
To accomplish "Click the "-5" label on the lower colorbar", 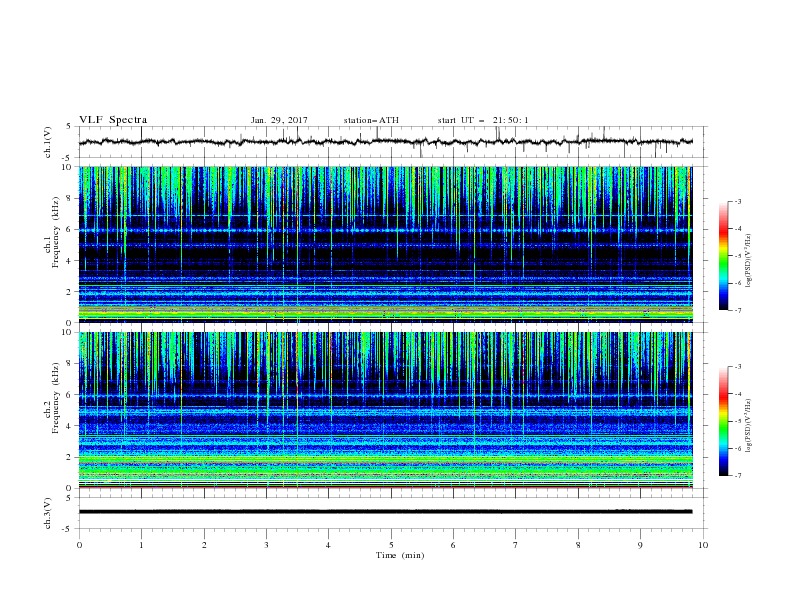I will coord(738,421).
